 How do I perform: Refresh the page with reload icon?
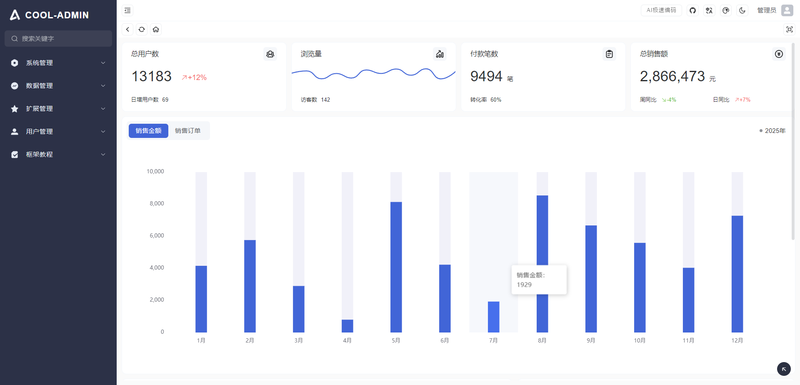point(142,30)
